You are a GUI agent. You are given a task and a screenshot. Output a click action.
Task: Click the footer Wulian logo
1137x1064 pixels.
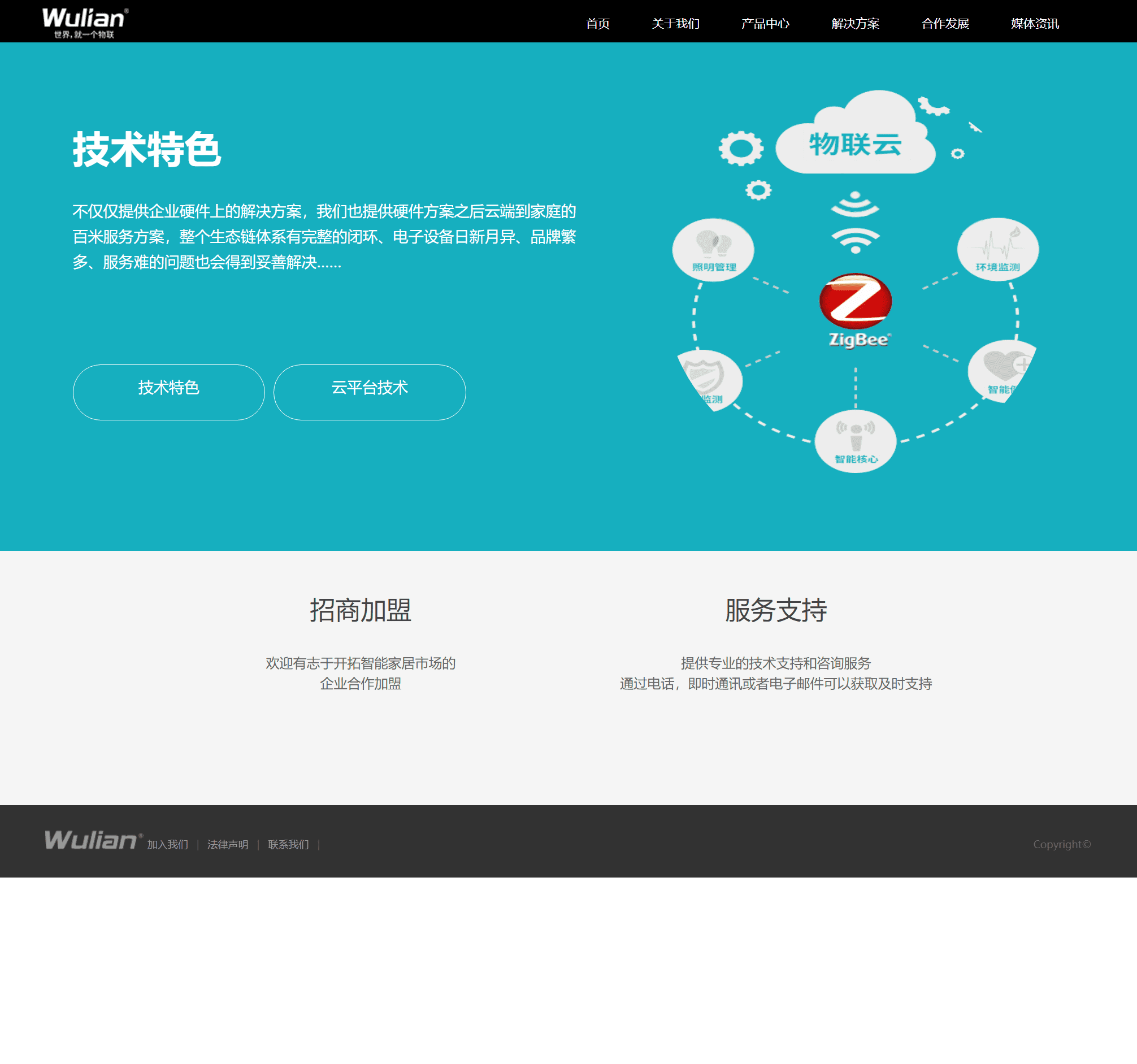coord(94,840)
